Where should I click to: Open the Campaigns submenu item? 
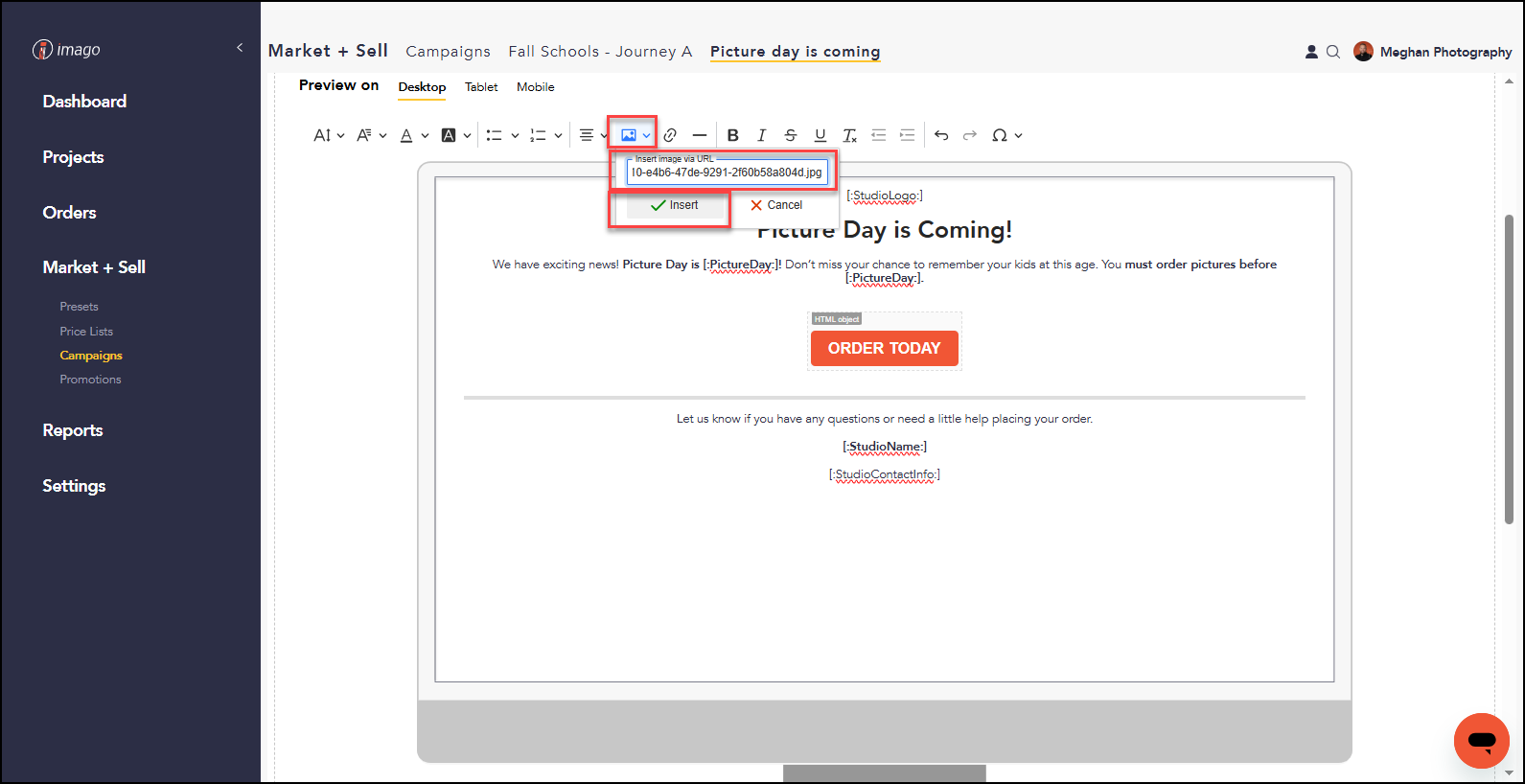(x=91, y=356)
